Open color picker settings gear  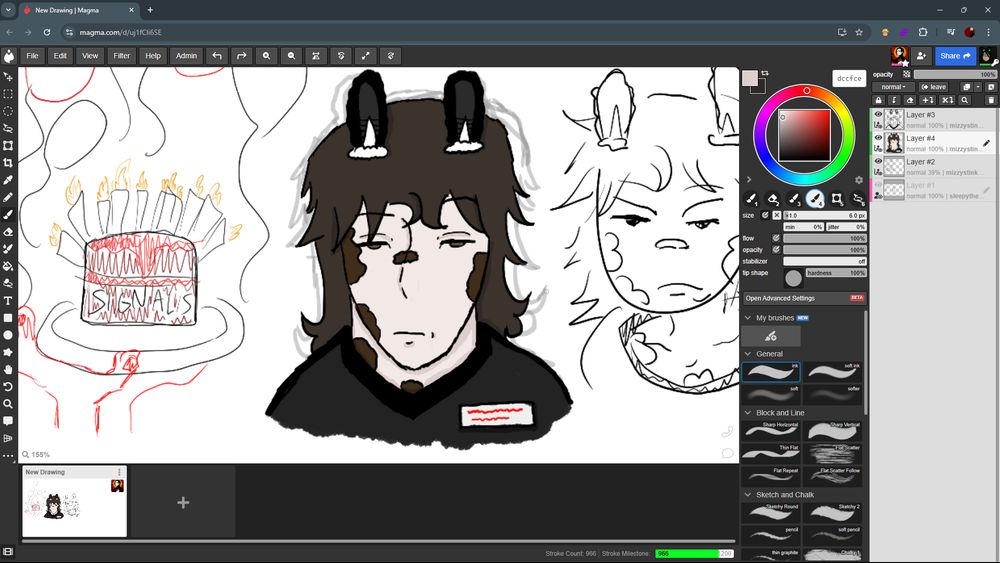[859, 180]
